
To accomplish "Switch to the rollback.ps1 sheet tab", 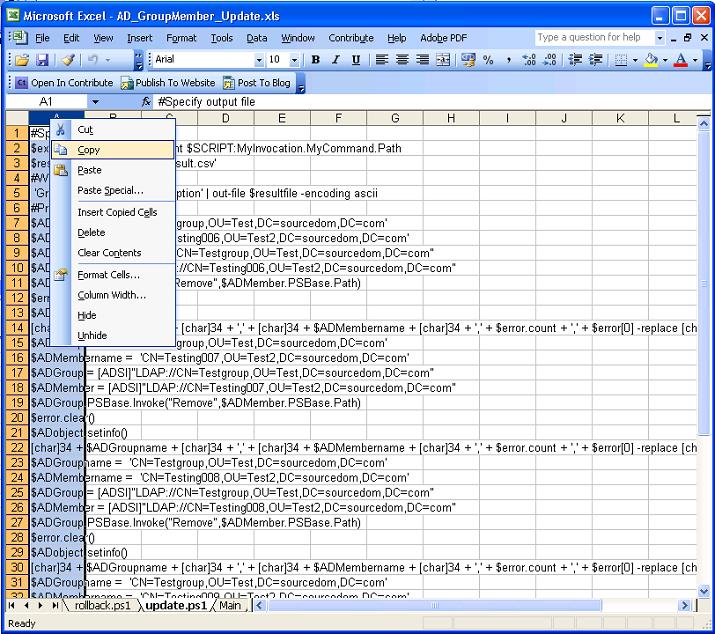I will tap(102, 606).
